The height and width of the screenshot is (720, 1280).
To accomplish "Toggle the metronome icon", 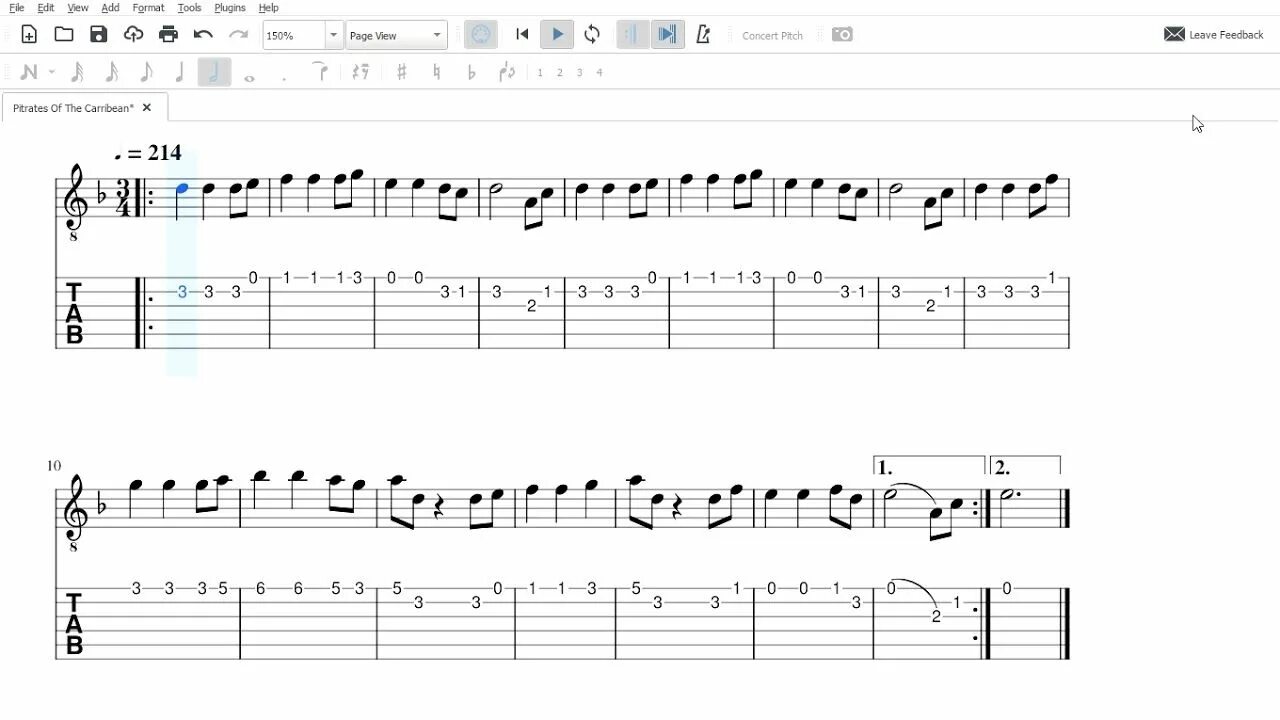I will pos(703,35).
